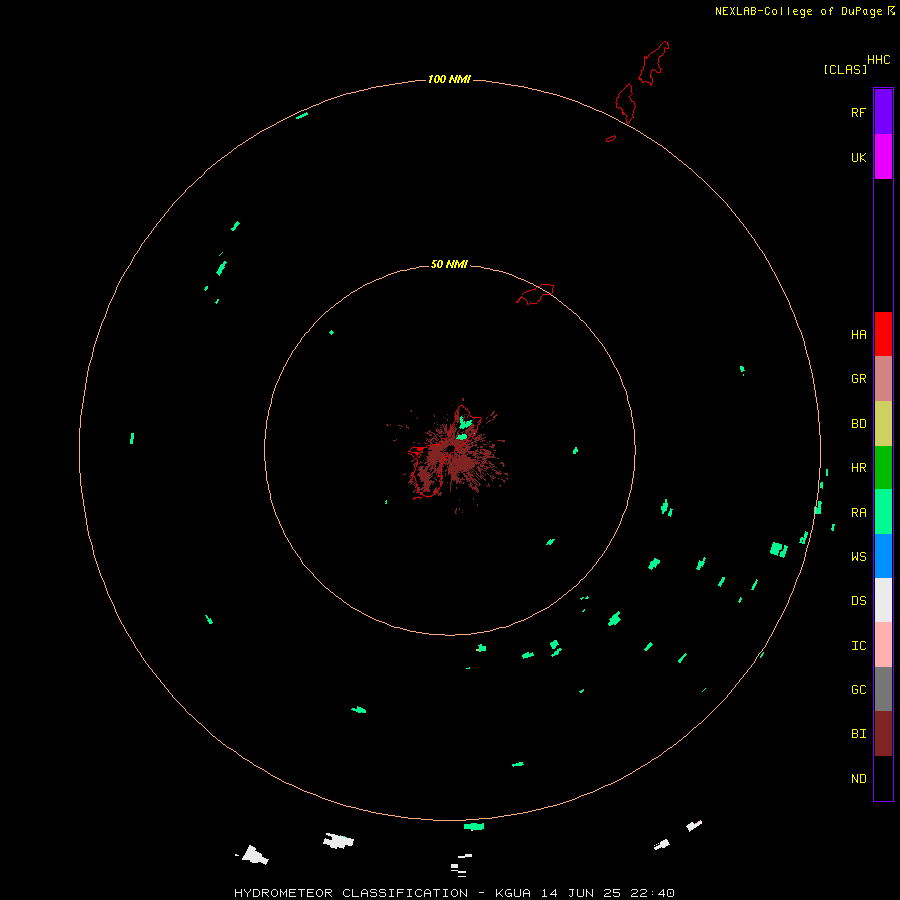
Task: Click the HR legend label
Action: [x=858, y=468]
